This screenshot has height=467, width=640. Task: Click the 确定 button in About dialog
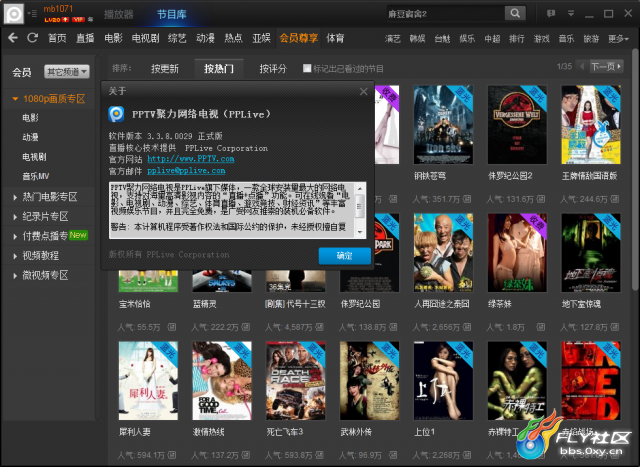click(344, 256)
